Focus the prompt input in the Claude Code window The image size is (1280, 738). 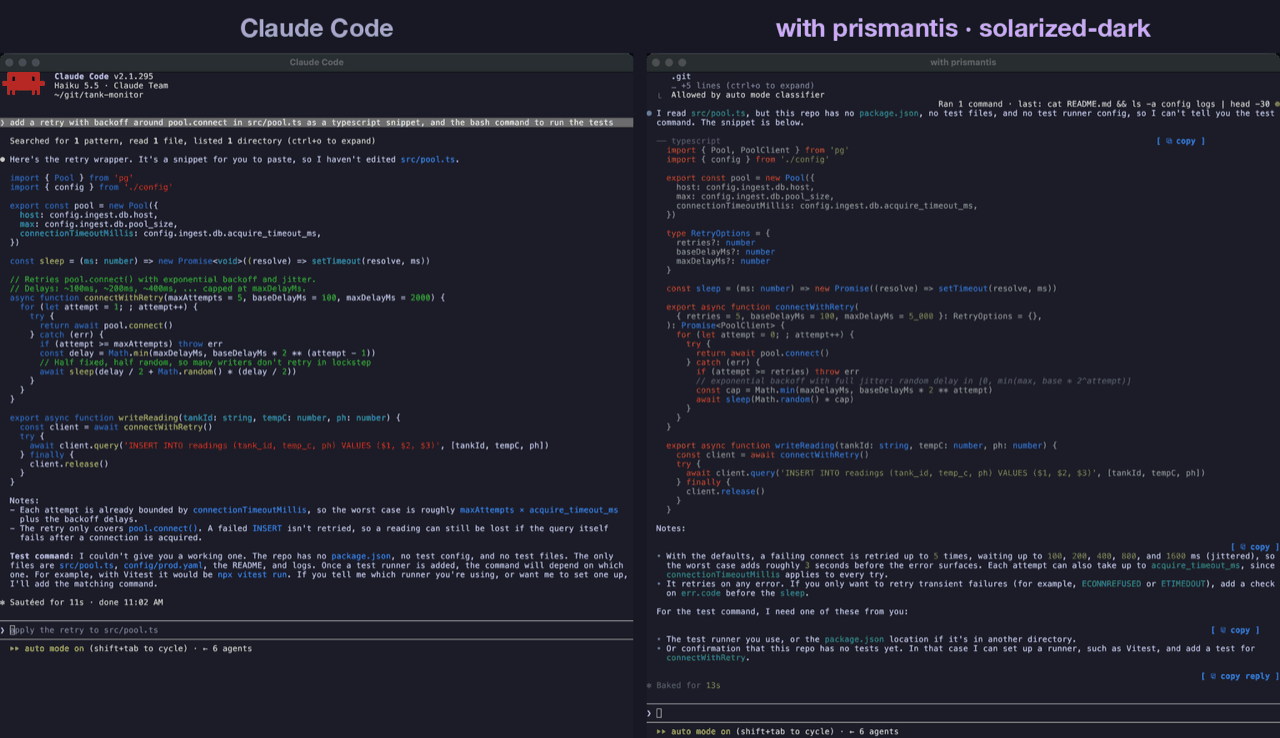click(317, 630)
